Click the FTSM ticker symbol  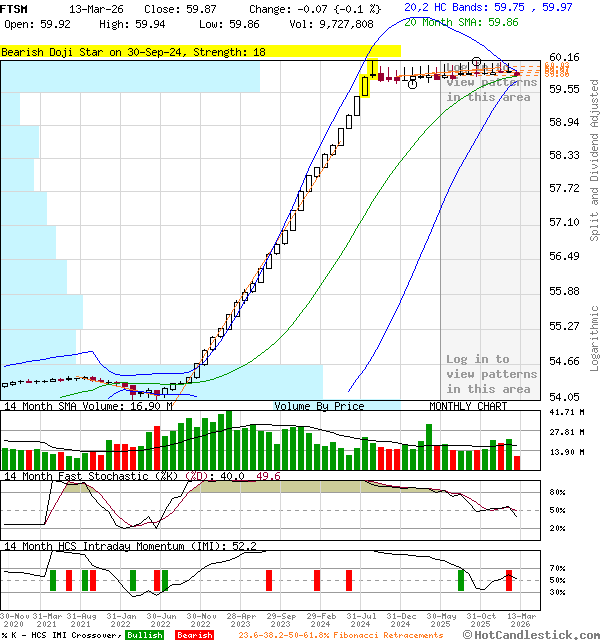[15, 9]
